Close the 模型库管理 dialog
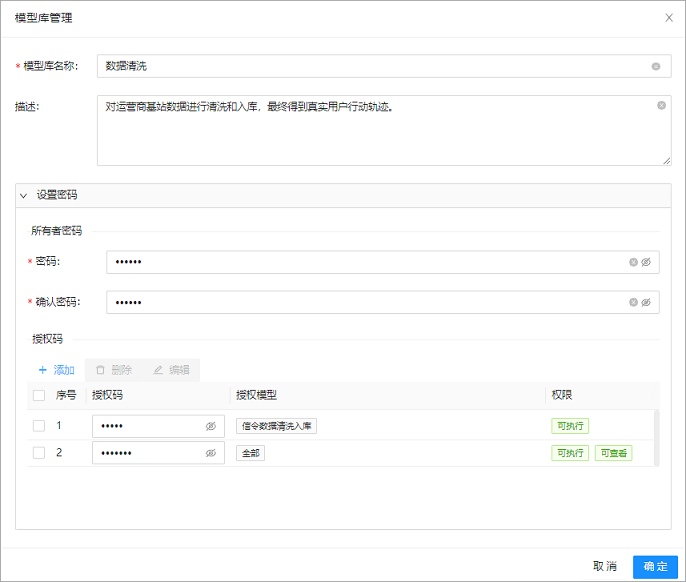The width and height of the screenshot is (686, 582). [668, 18]
